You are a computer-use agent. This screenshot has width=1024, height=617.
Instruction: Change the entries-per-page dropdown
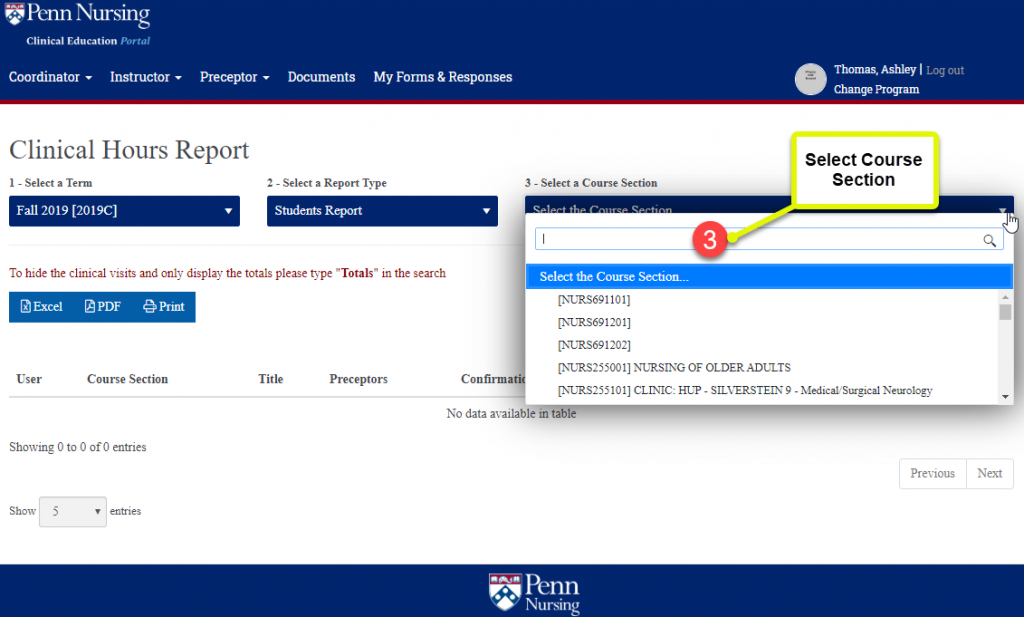72,511
